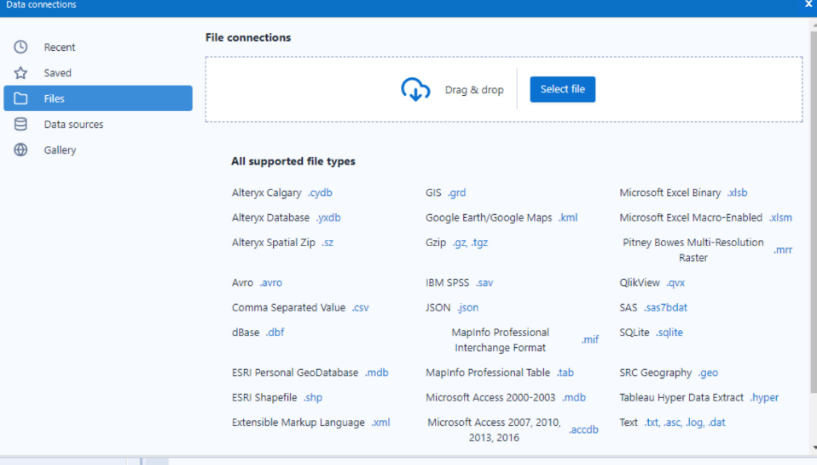The width and height of the screenshot is (817, 465).
Task: Click the cloud download drag & drop icon
Action: (415, 90)
